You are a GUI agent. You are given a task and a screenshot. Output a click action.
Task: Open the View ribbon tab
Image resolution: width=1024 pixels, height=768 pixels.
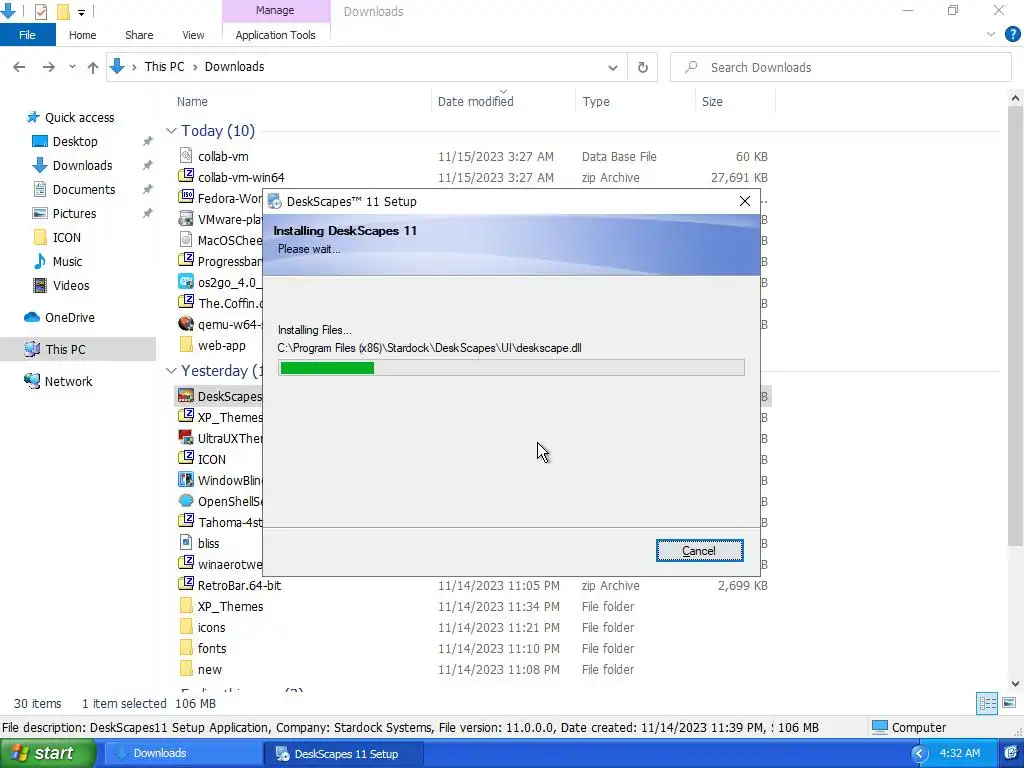coord(193,35)
